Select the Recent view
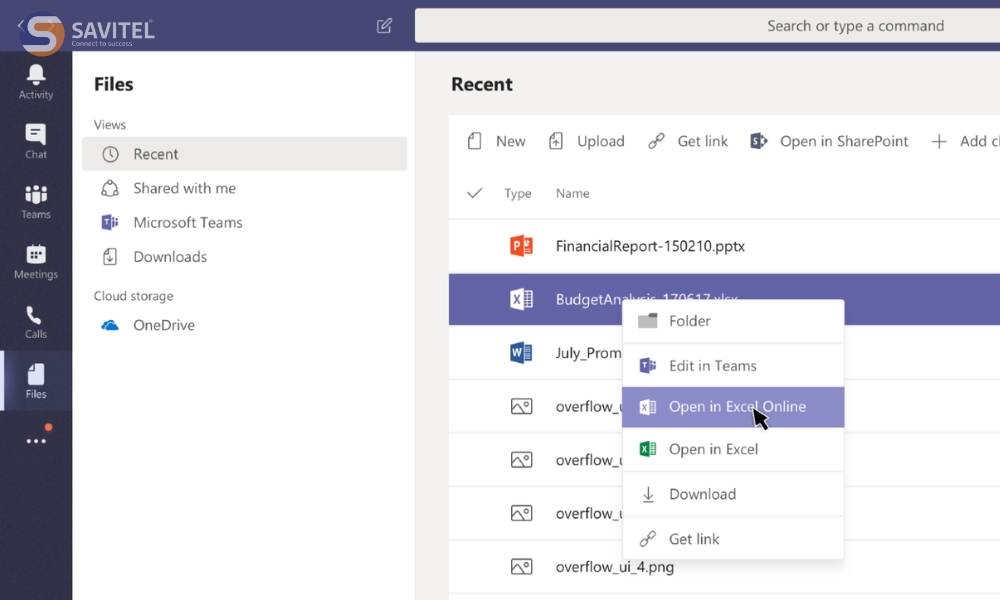Image resolution: width=1000 pixels, height=600 pixels. pos(244,154)
